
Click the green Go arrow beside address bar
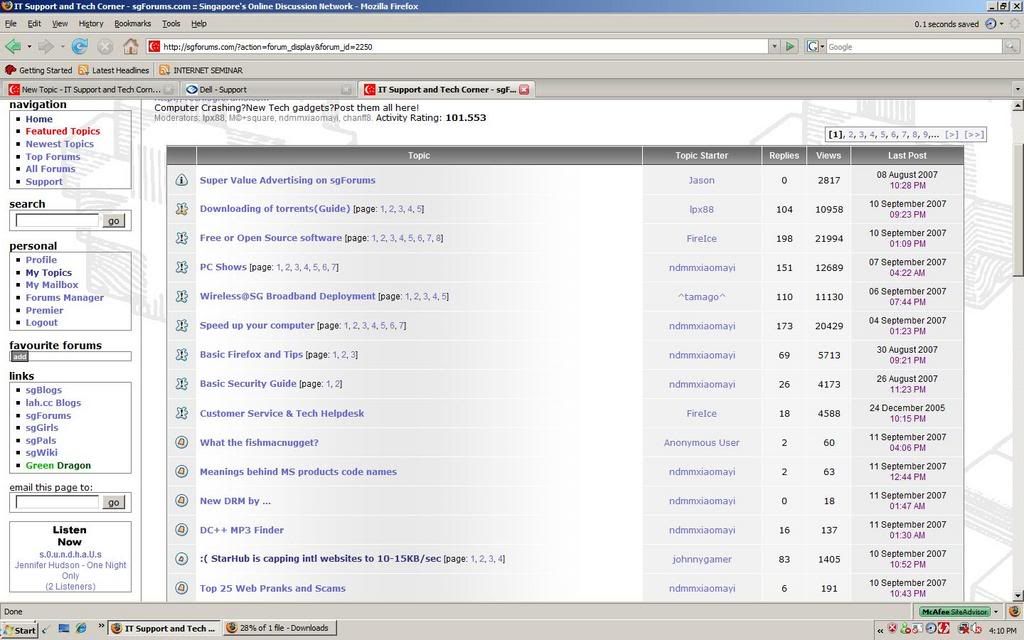791,46
